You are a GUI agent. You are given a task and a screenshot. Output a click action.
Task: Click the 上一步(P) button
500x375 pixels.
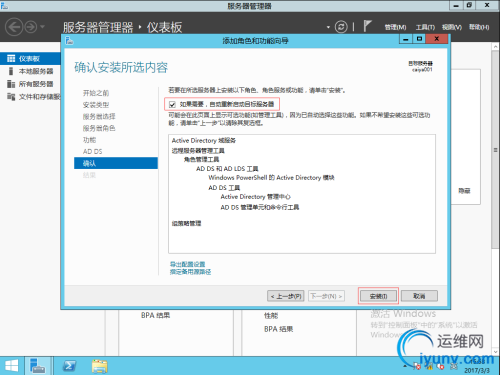286,296
